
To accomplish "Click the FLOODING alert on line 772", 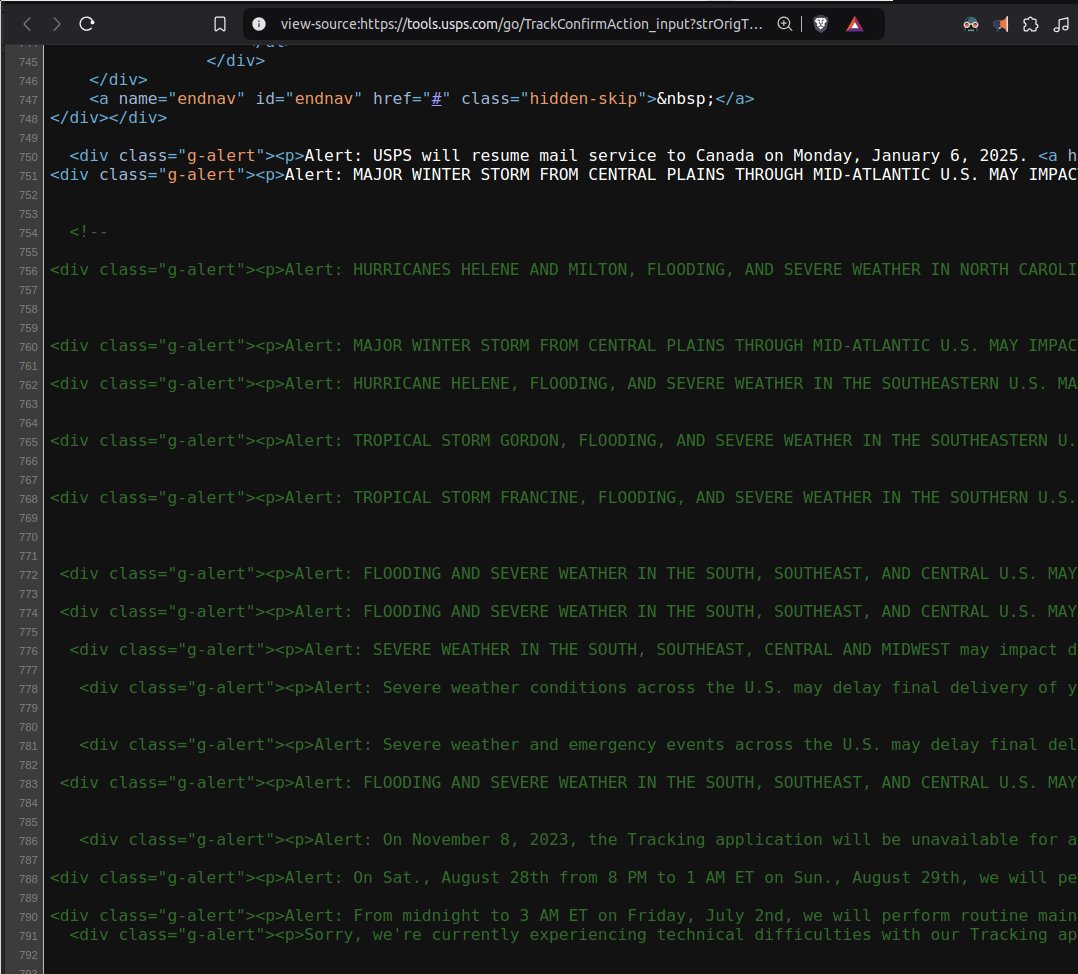I will [x=568, y=574].
